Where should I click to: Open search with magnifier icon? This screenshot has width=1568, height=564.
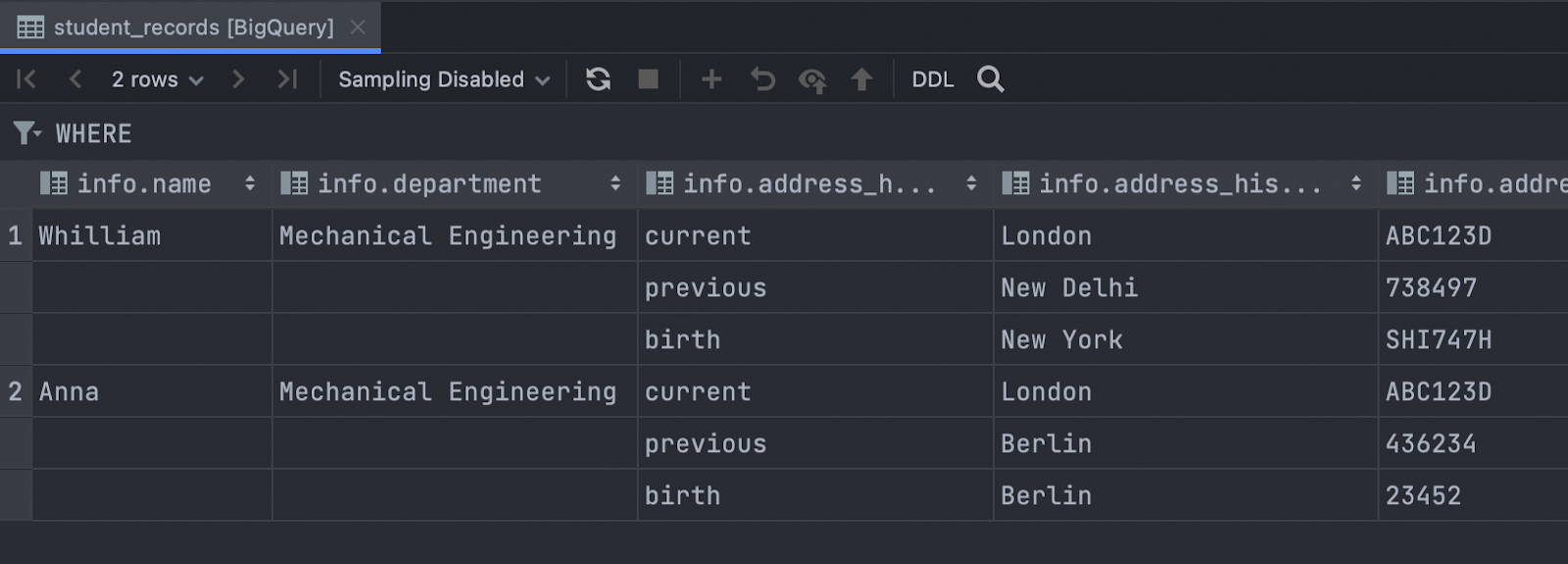point(991,79)
